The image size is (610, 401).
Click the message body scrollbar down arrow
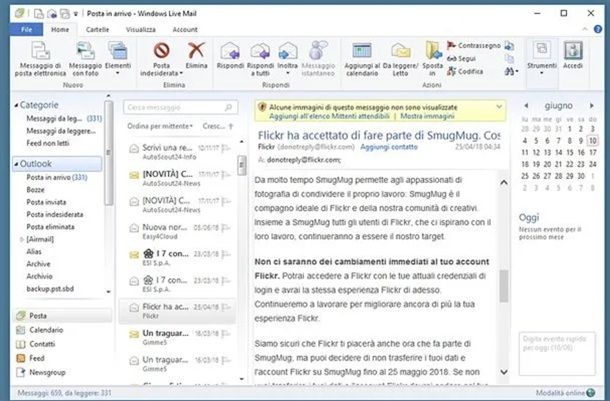click(504, 372)
